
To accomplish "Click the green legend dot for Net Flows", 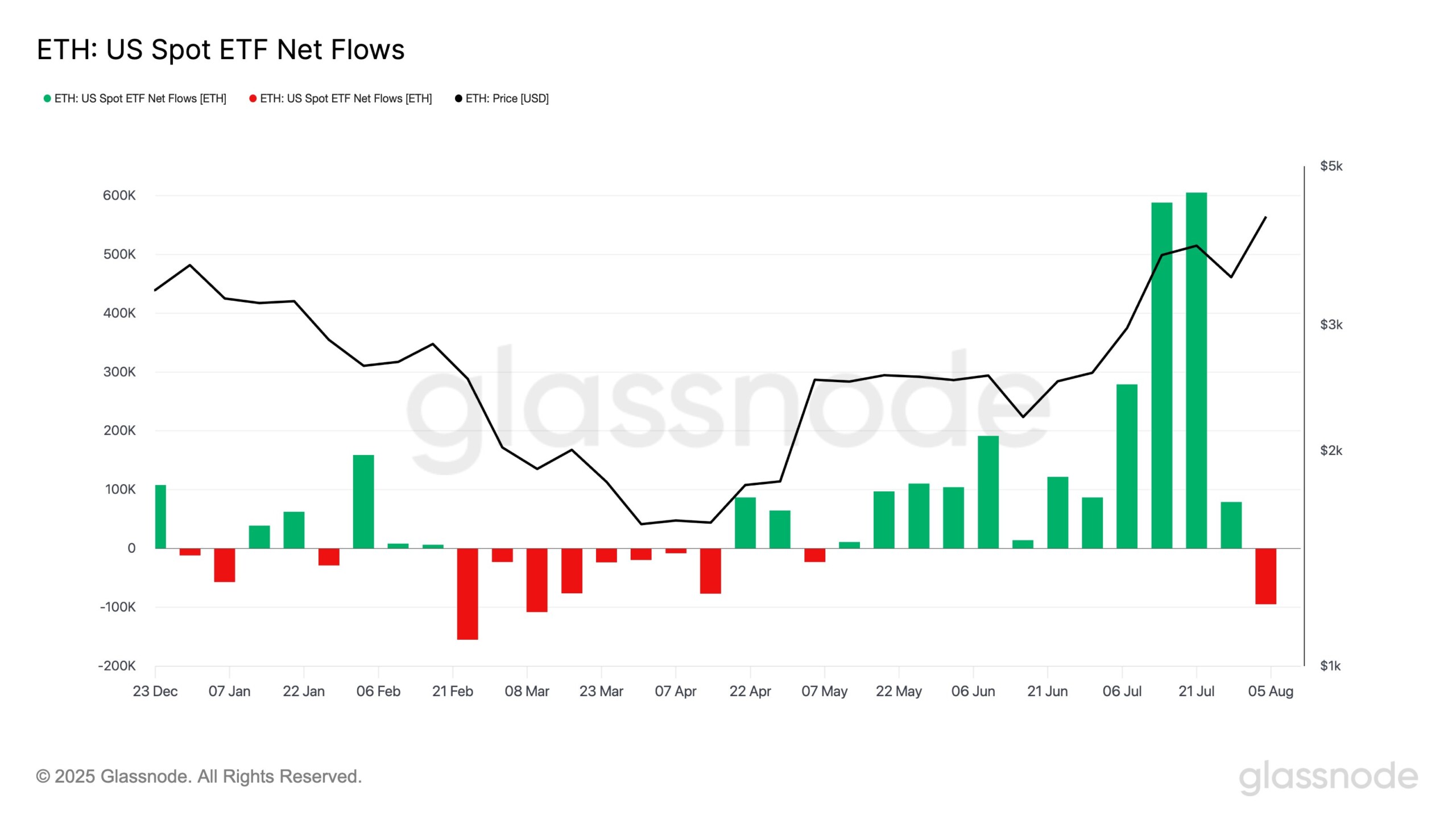I will tap(47, 98).
